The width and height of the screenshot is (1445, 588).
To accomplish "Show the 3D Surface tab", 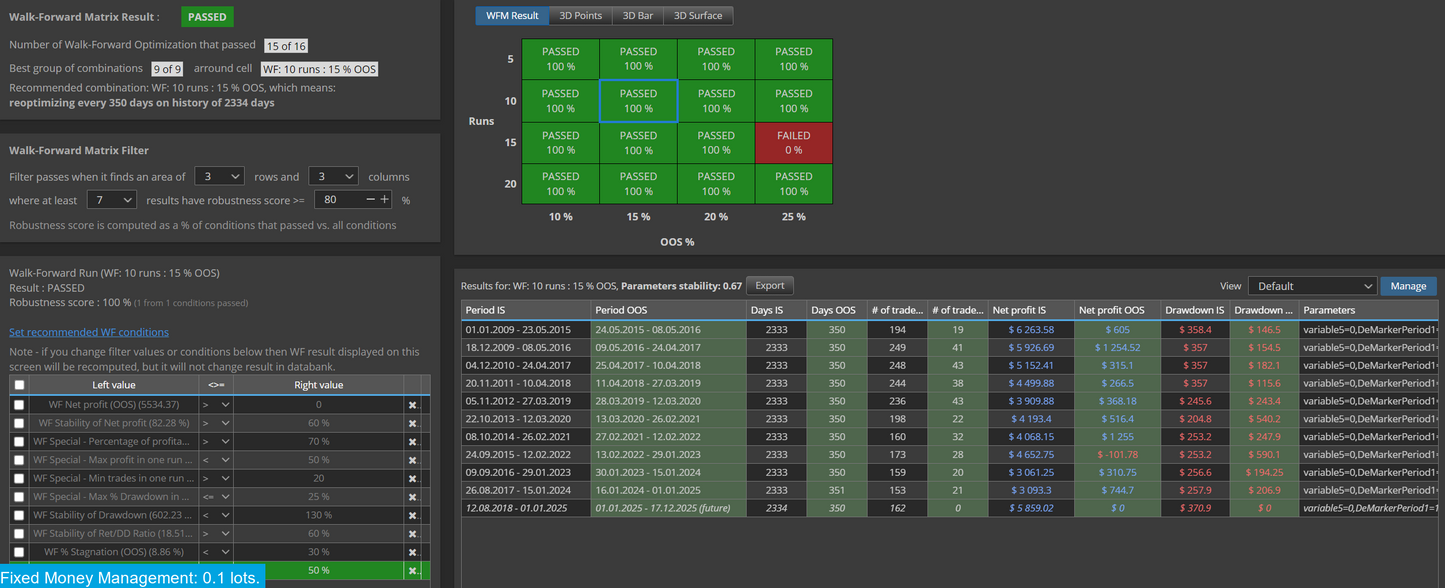I will tap(699, 15).
